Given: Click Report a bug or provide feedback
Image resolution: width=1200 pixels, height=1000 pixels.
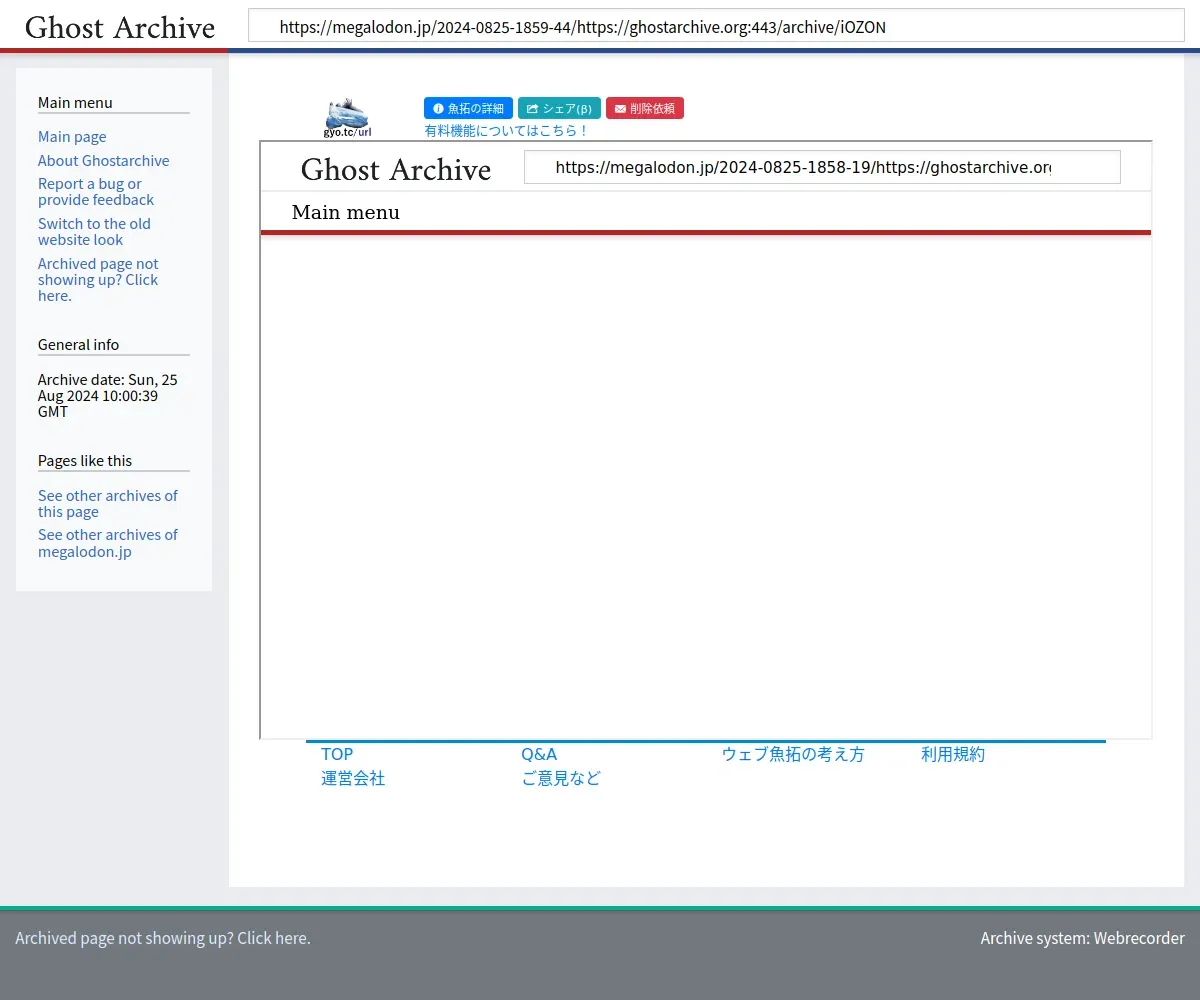Looking at the screenshot, I should point(96,192).
